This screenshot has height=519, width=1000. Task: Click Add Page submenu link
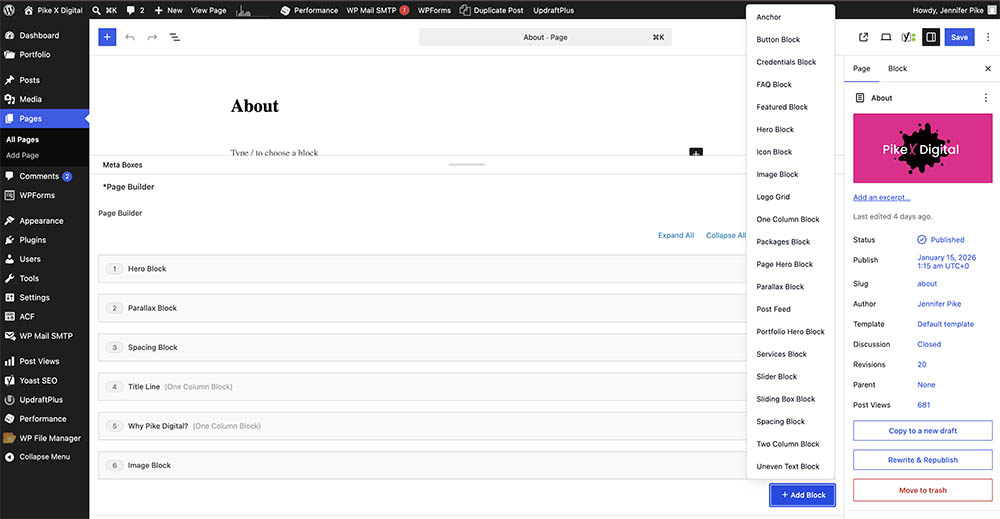coord(22,155)
